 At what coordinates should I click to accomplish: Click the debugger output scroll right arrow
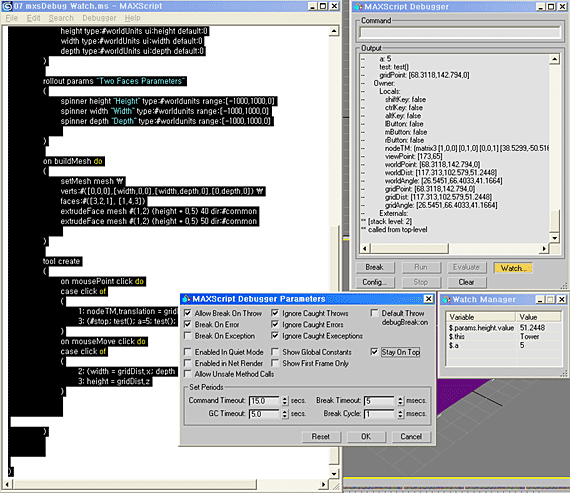[x=544, y=249]
